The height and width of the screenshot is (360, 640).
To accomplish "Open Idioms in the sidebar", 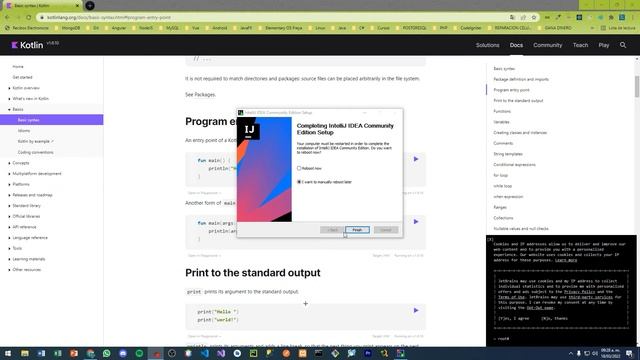I will pos(24,131).
